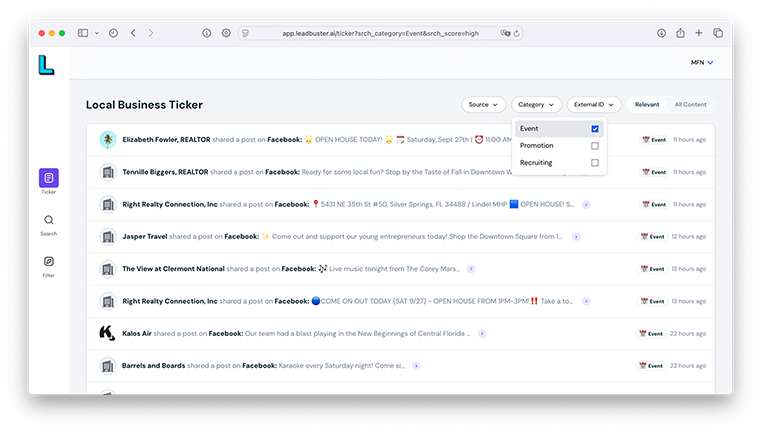
Task: Click the Local Business Ticker heading
Action: coord(144,105)
